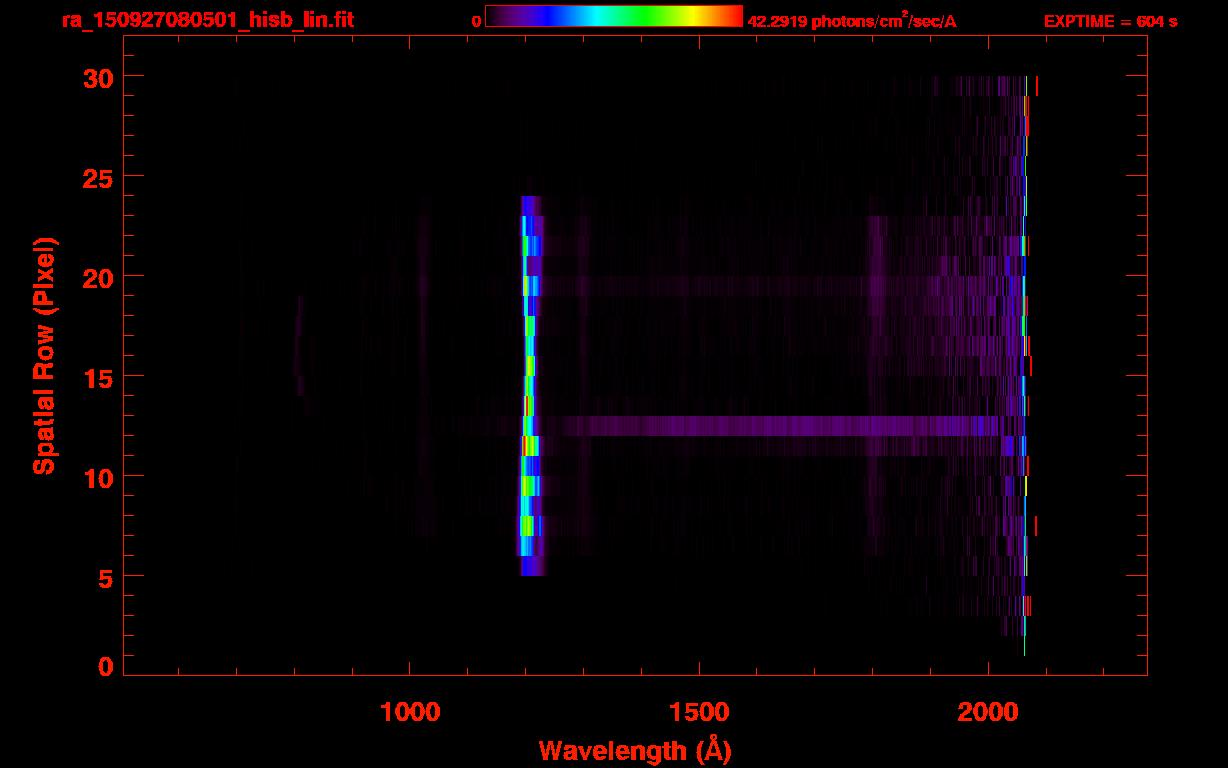The image size is (1228, 768).
Task: Click the EXPTIME = 604 s text
Action: 1110,21
